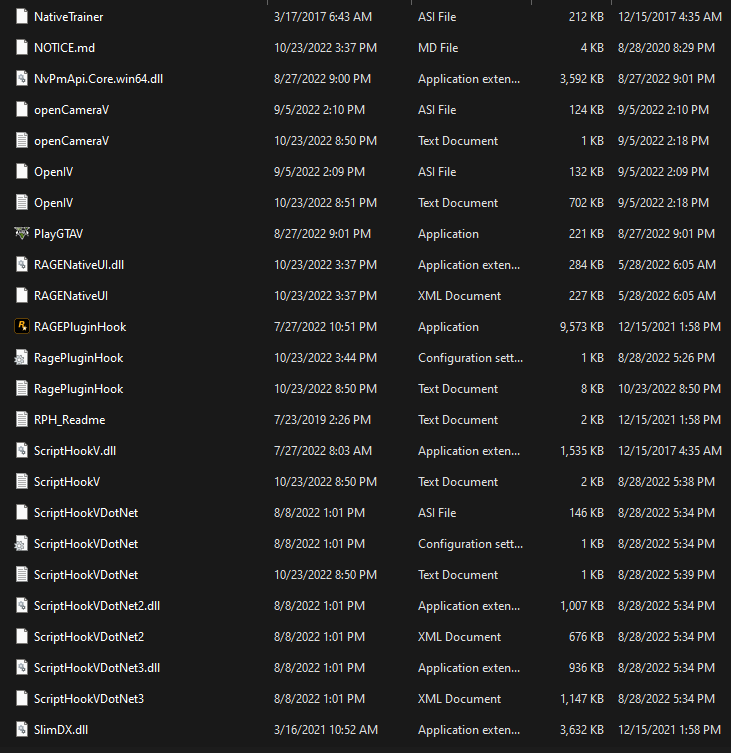The width and height of the screenshot is (731, 753).
Task: Select the date 3/16/2021 10:52 AM
Action: [x=326, y=729]
